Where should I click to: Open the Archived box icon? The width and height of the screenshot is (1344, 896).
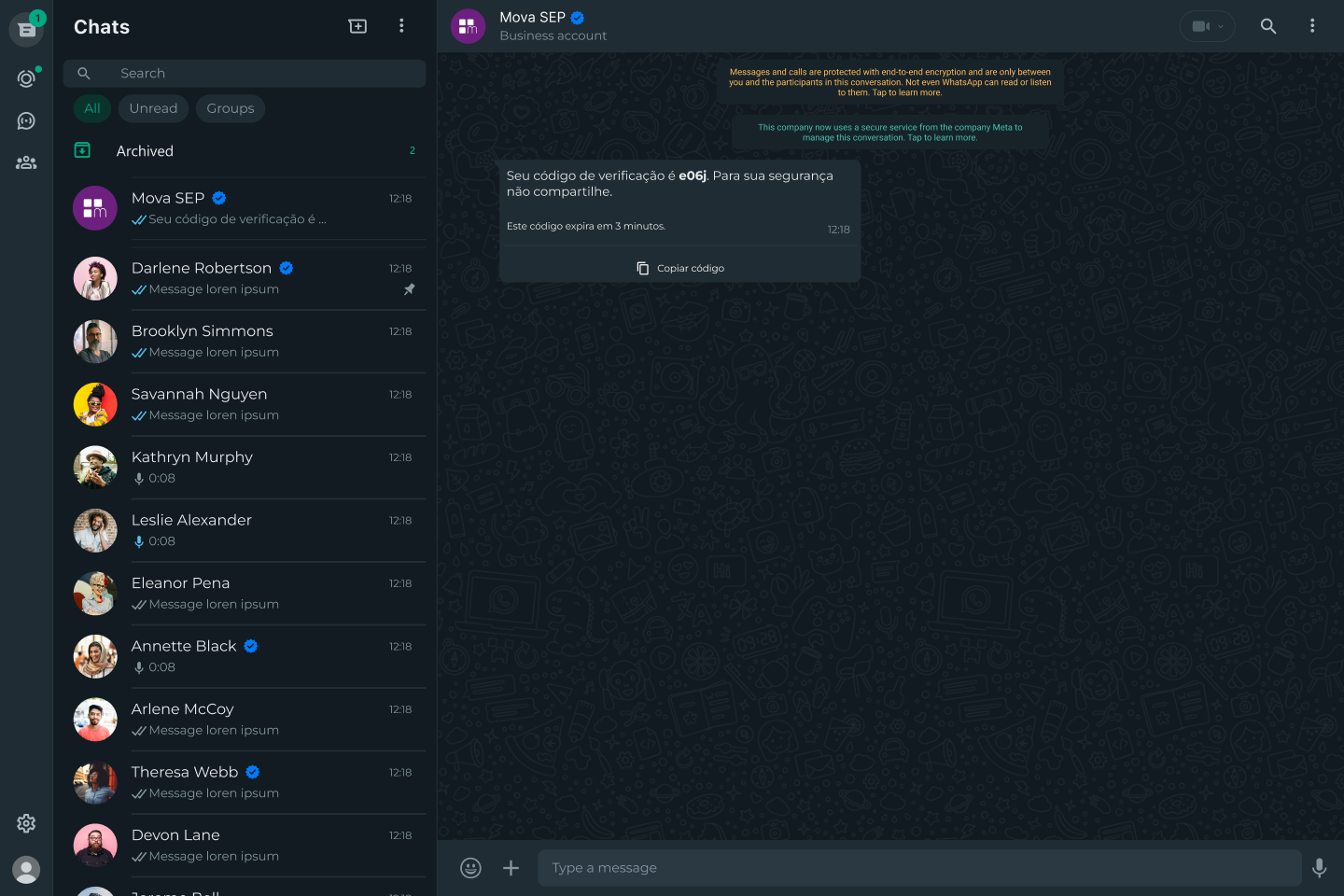pos(82,150)
